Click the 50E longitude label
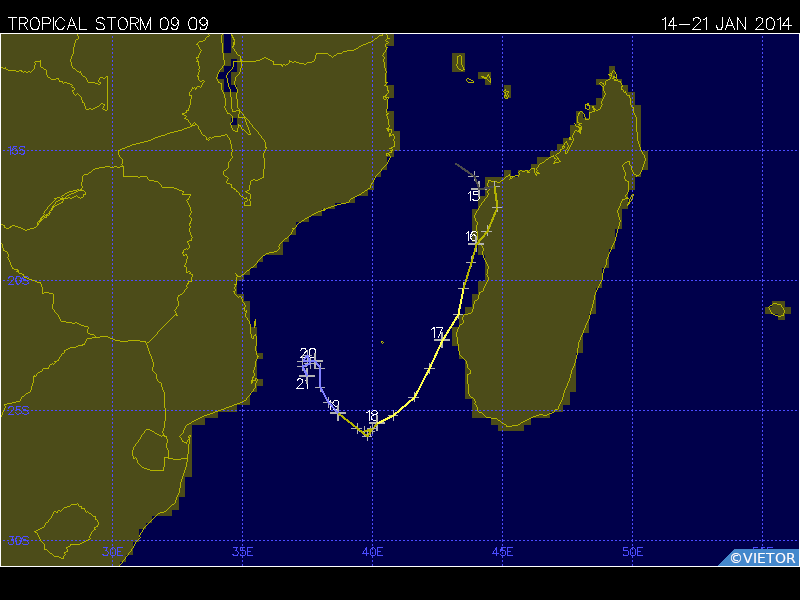The height and width of the screenshot is (600, 800). pos(633,552)
